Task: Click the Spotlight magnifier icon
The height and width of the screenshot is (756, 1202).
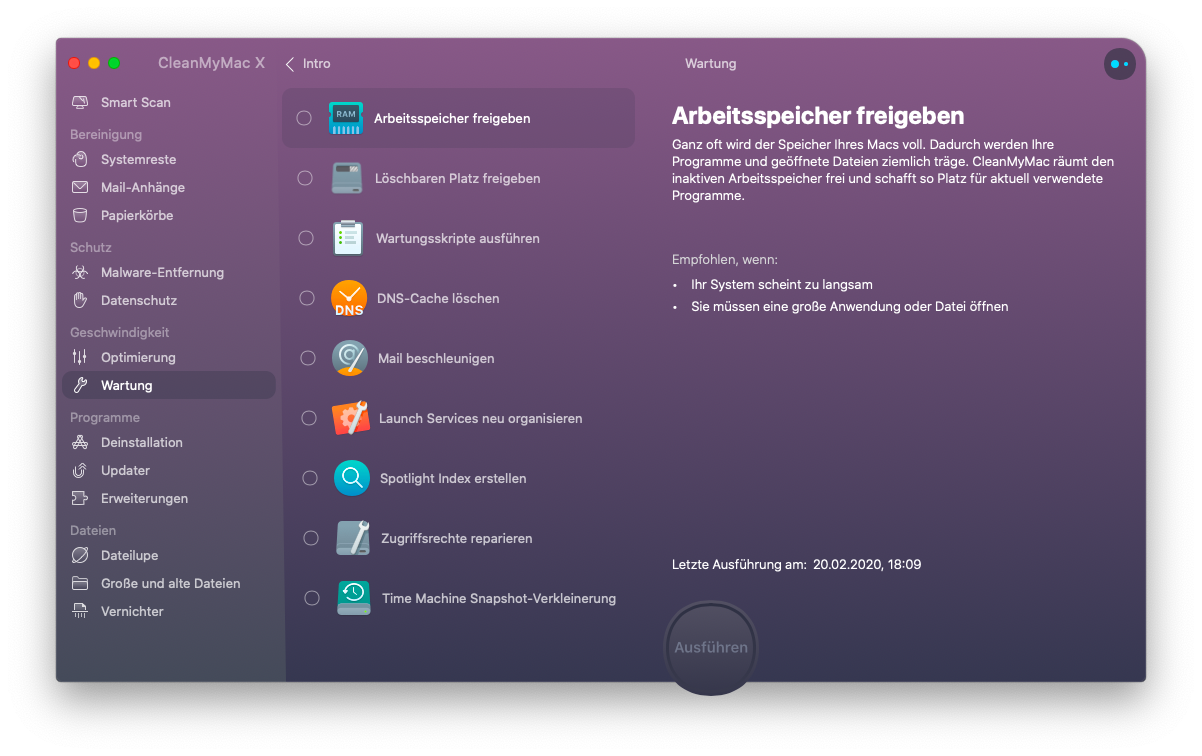Action: 352,478
